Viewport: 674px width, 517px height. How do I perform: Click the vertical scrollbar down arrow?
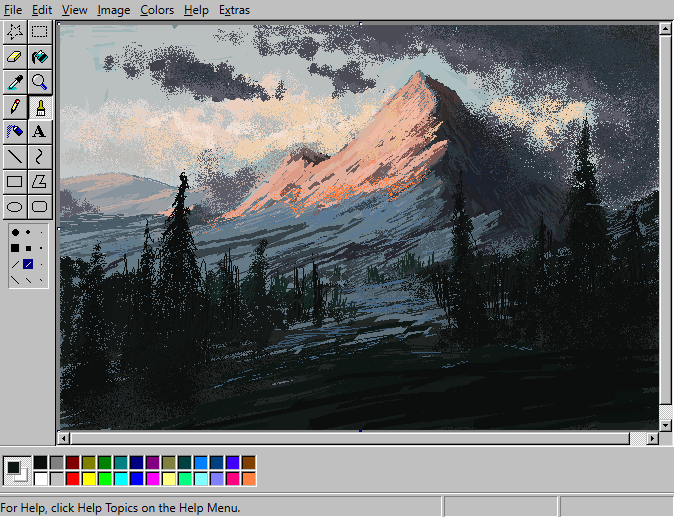click(665, 425)
